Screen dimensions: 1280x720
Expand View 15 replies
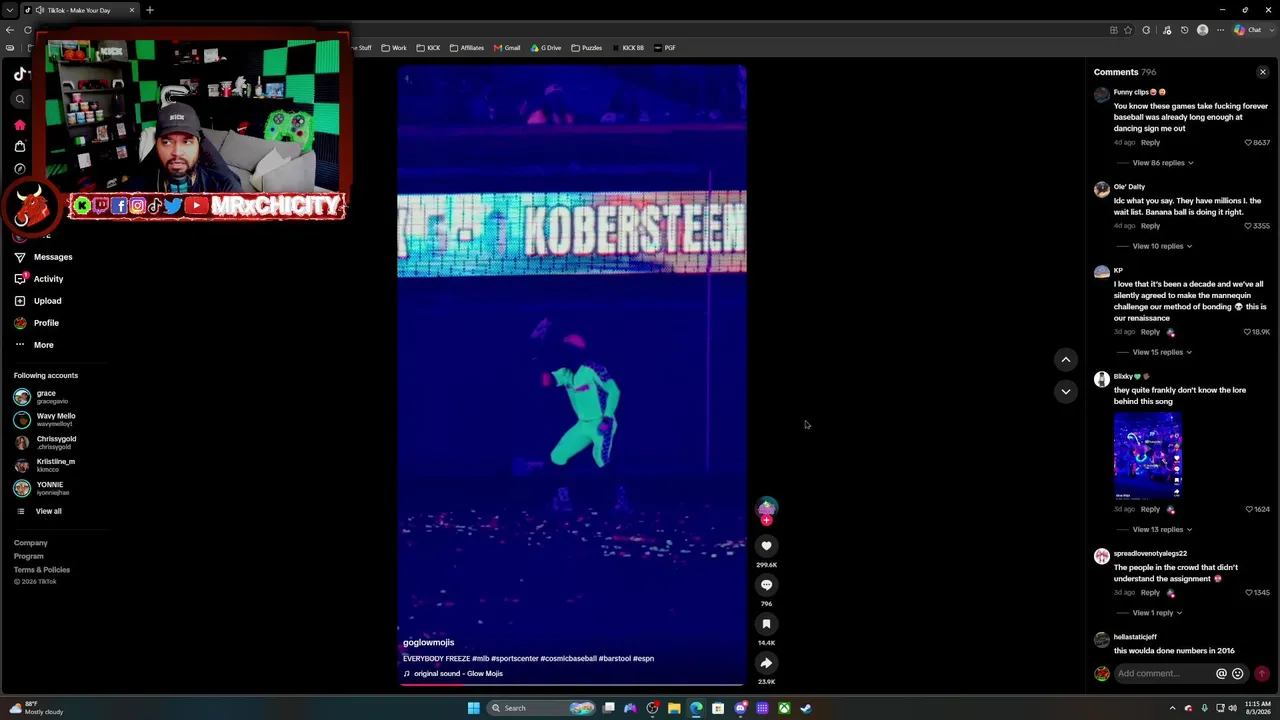click(x=1162, y=352)
